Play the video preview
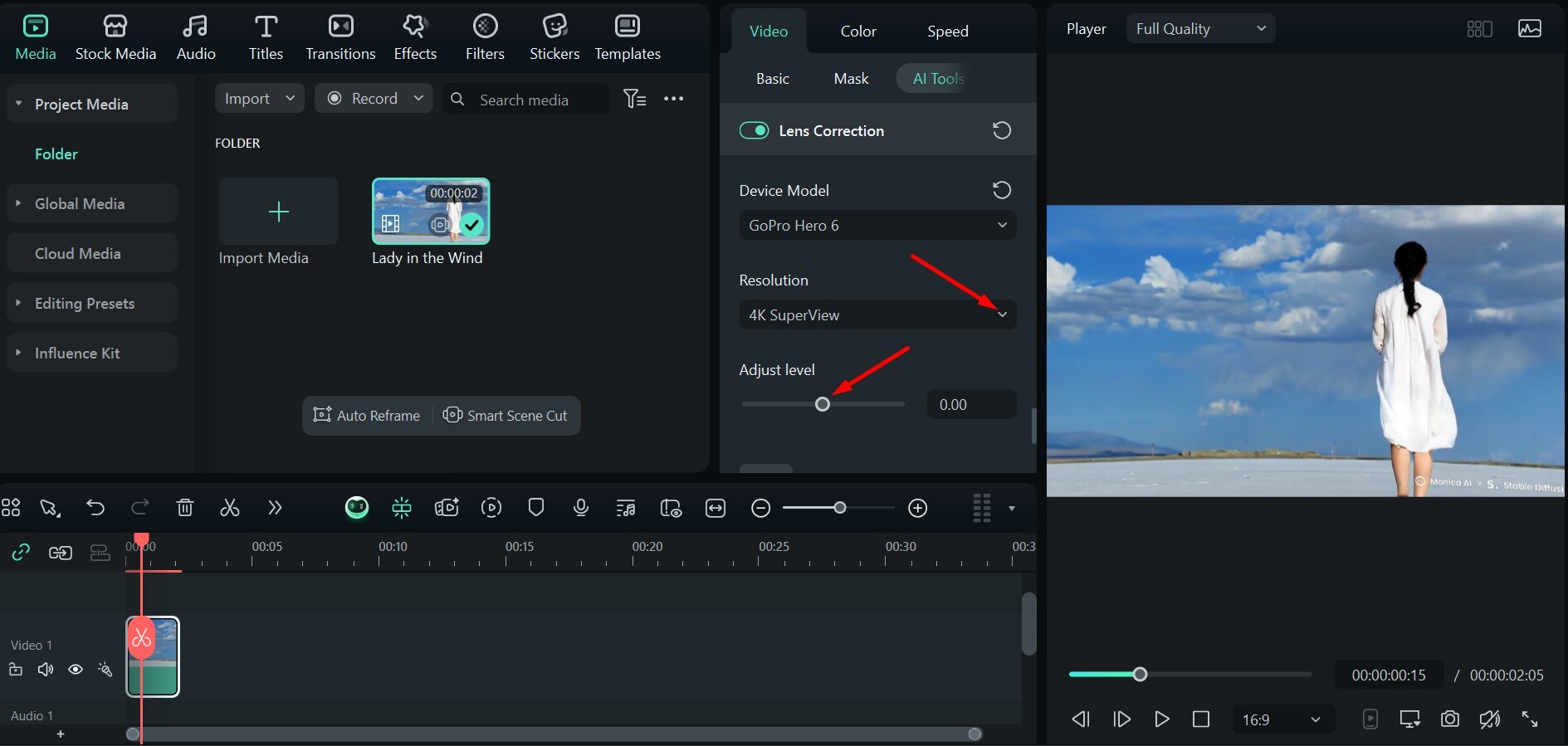The height and width of the screenshot is (746, 1568). [x=1161, y=719]
